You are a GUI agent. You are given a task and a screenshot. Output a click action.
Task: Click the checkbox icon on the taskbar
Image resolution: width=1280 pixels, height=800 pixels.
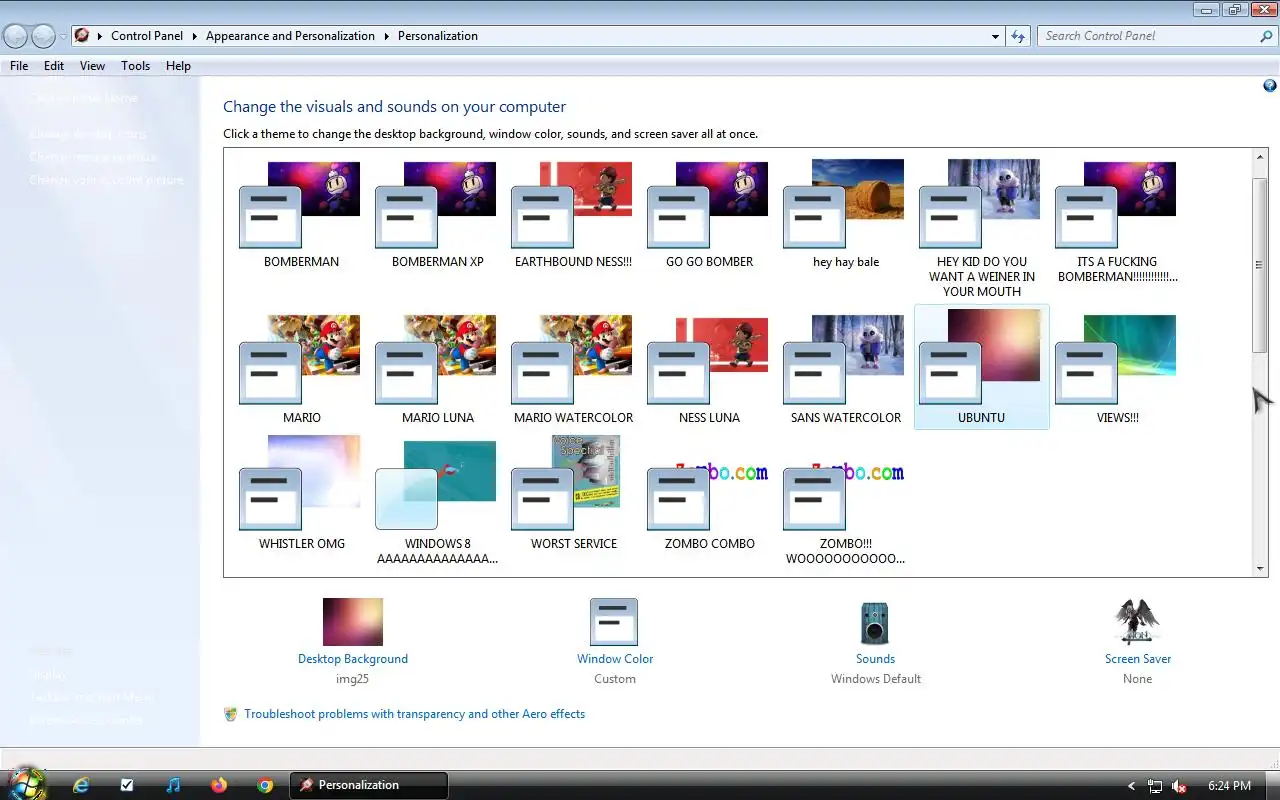[127, 785]
